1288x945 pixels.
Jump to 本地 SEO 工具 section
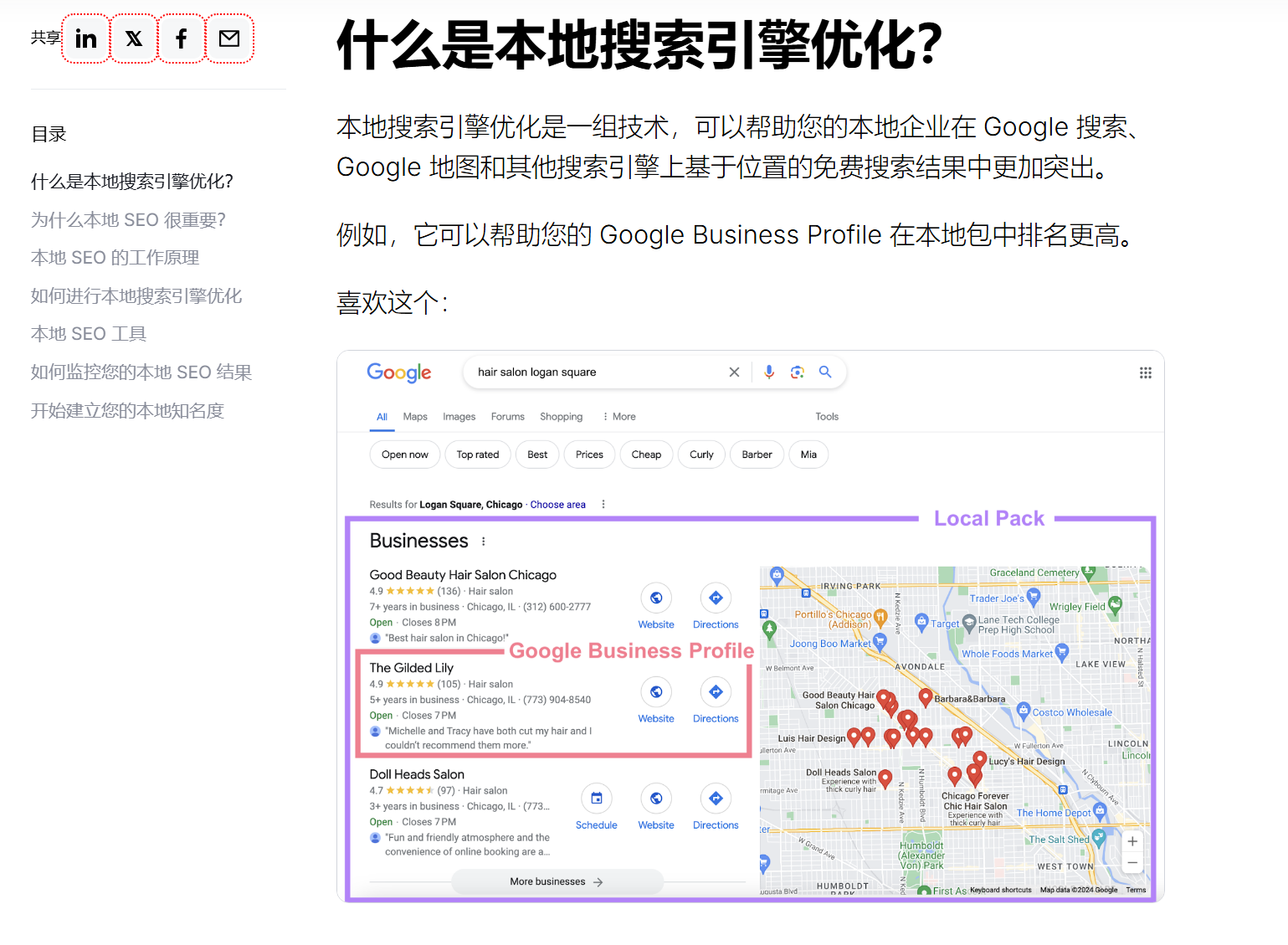coord(89,334)
